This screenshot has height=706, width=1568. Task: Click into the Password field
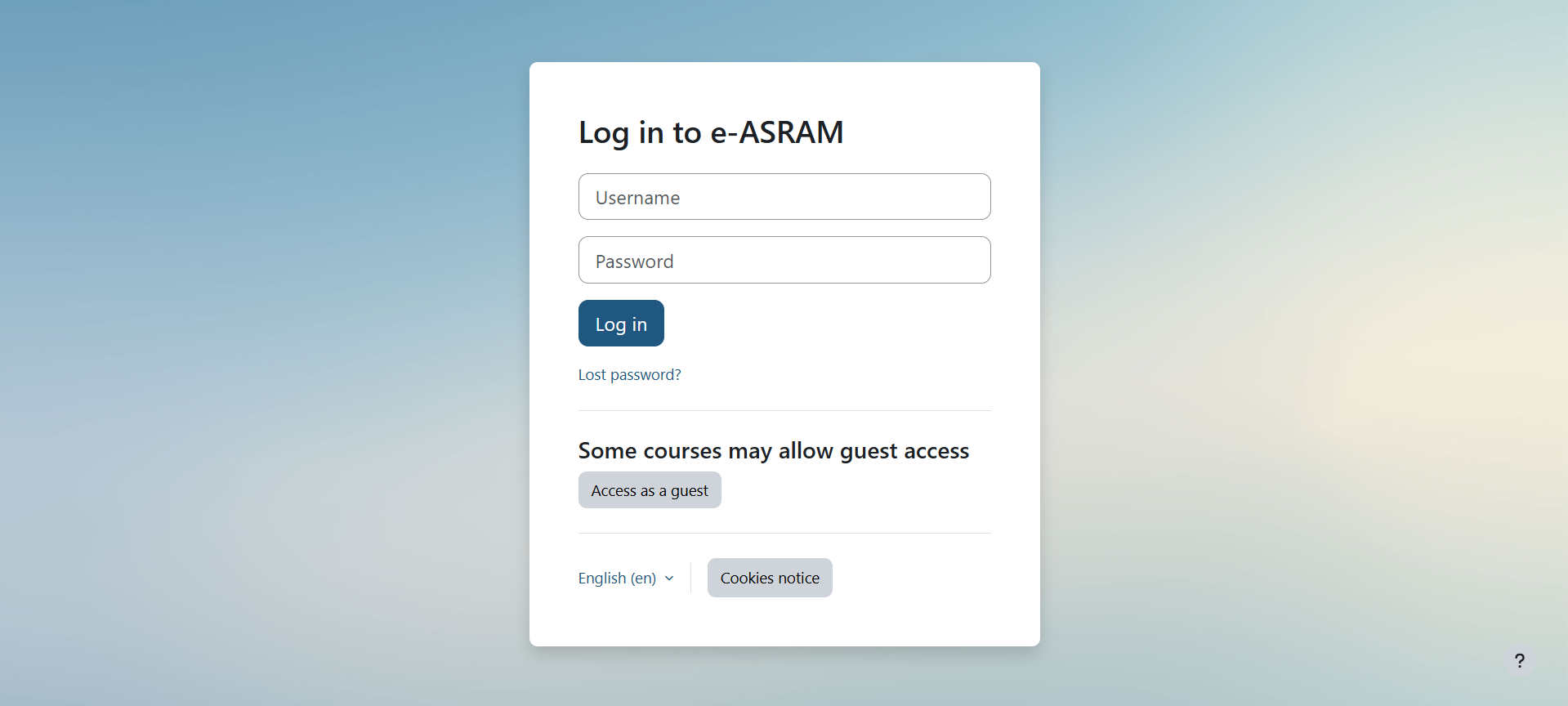coord(784,261)
